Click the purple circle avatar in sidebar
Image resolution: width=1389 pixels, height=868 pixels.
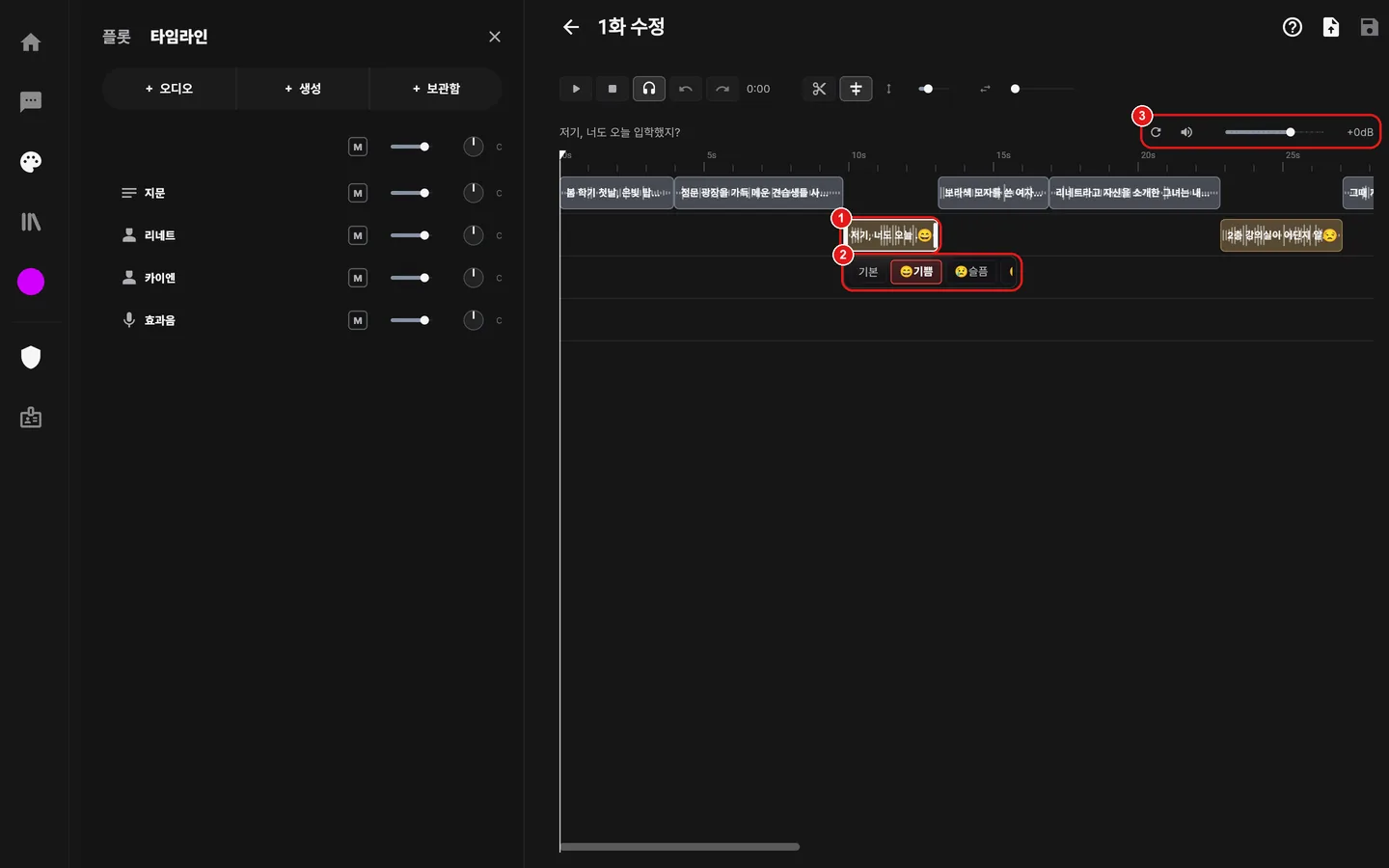31,282
